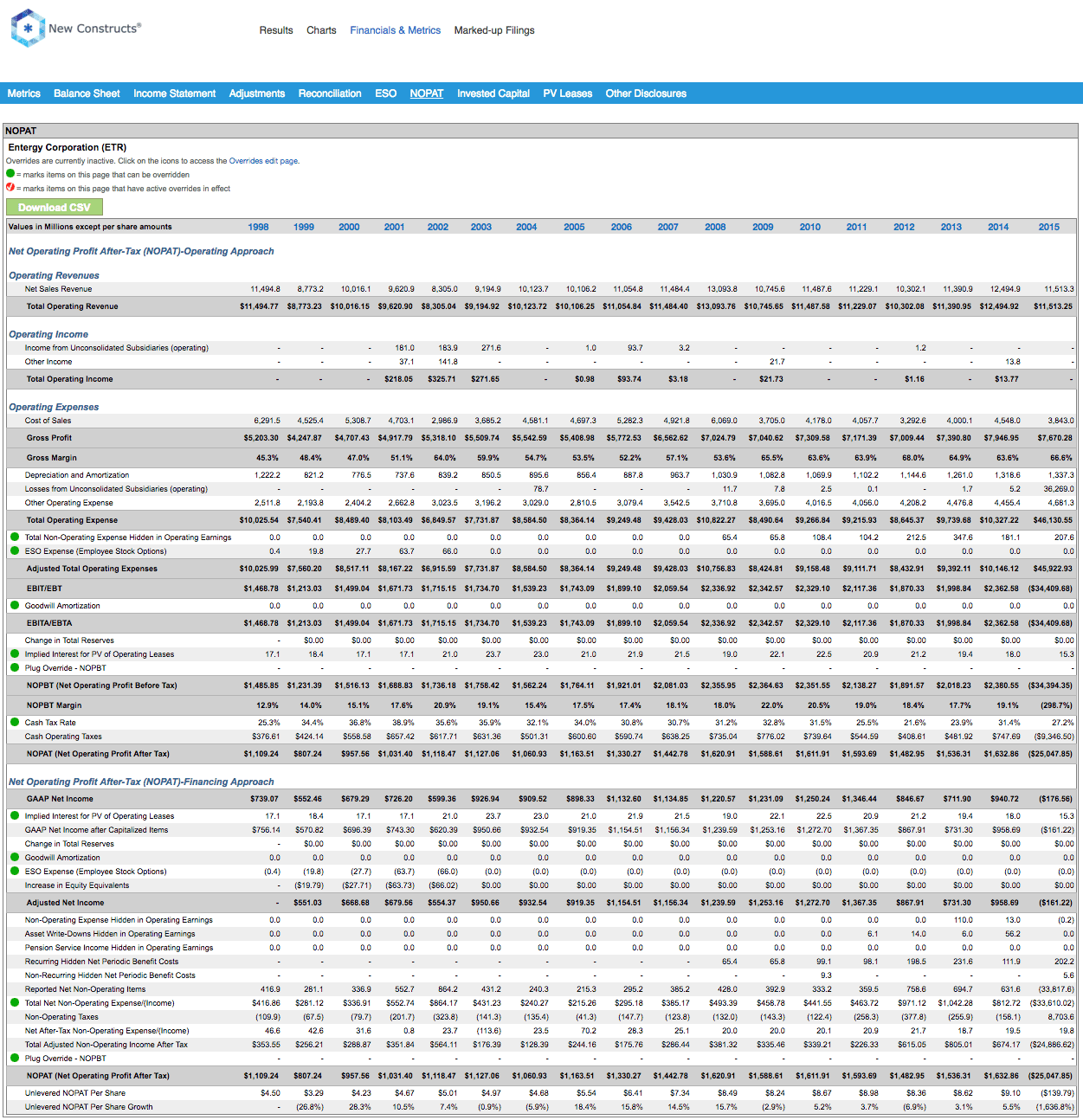Open Results in top navigation
1083x1120 pixels.
(276, 30)
